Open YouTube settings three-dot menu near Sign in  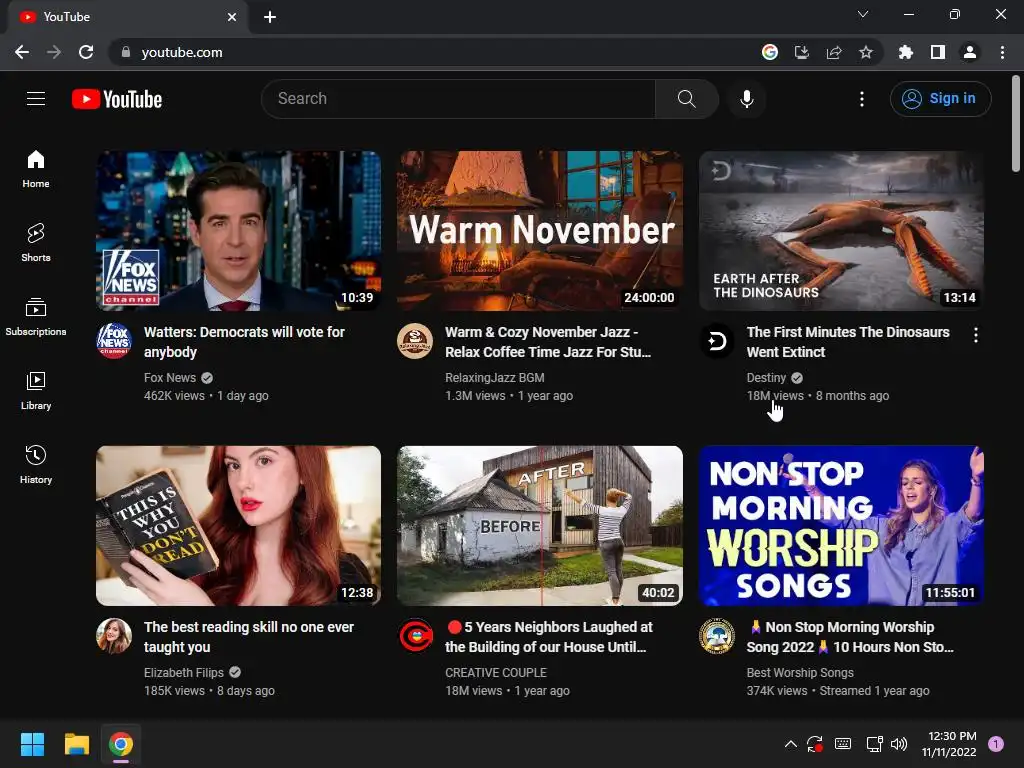click(x=862, y=99)
